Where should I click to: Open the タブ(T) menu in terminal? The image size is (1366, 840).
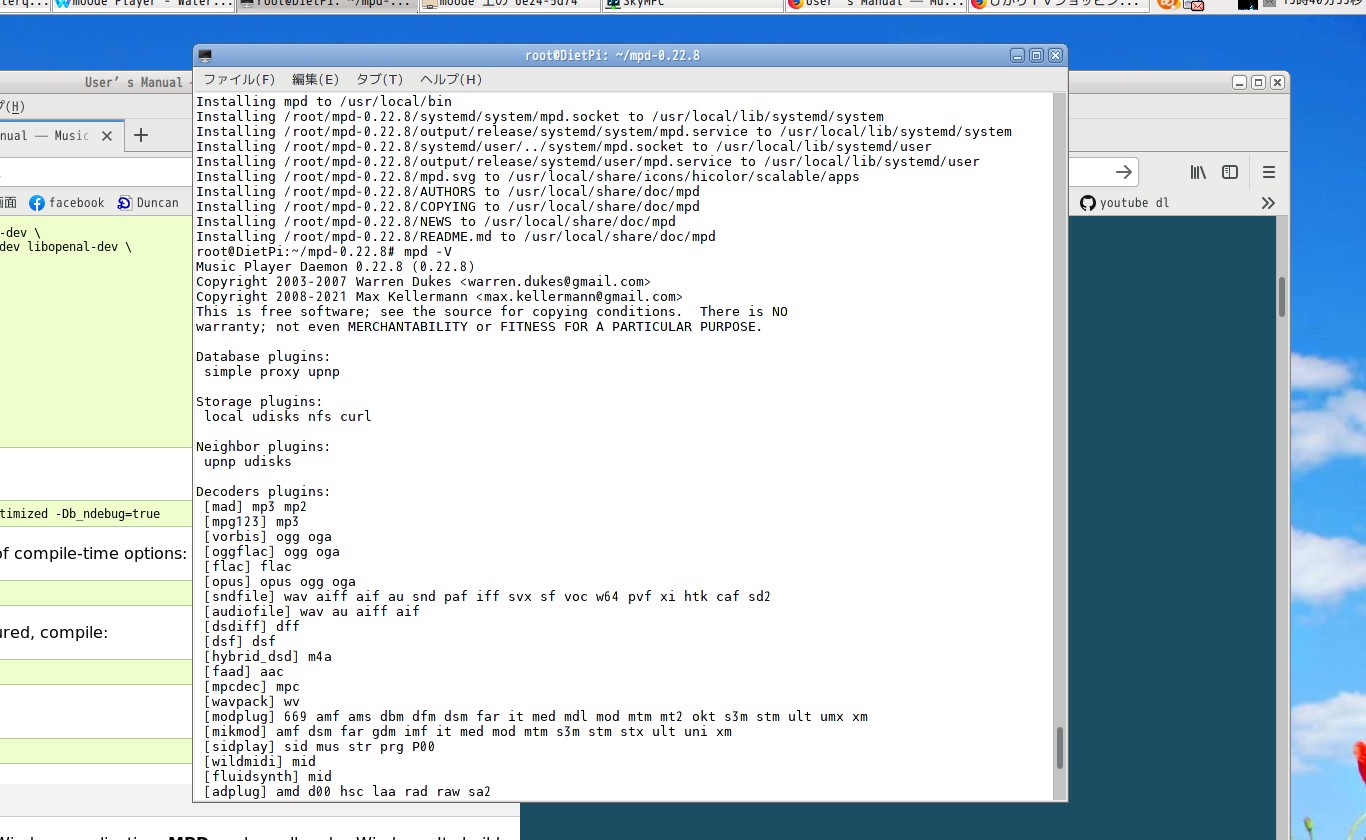379,80
